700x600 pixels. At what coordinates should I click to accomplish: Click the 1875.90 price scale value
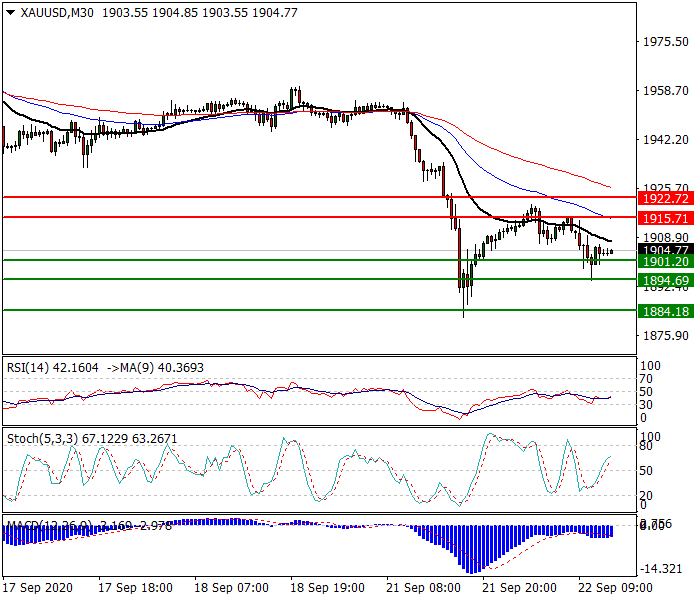pos(666,336)
